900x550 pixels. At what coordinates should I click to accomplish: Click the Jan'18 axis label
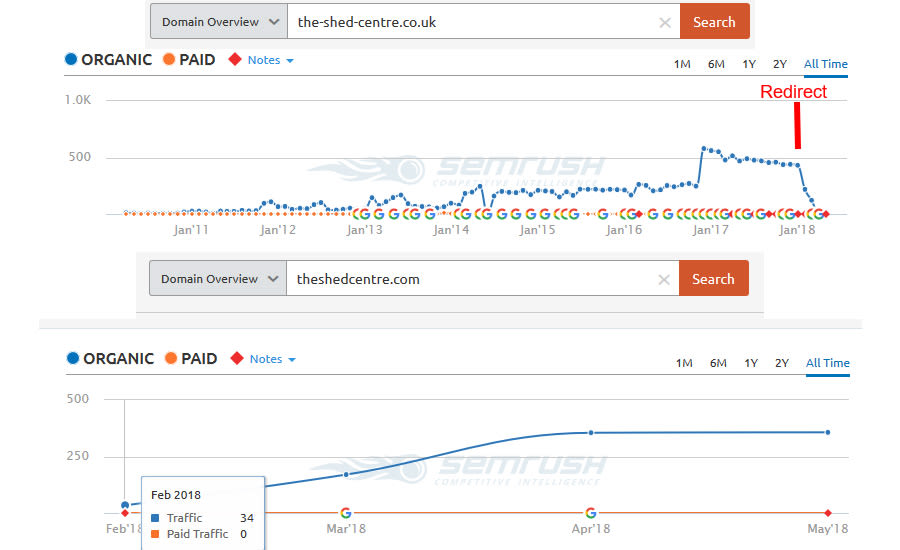pyautogui.click(x=797, y=230)
